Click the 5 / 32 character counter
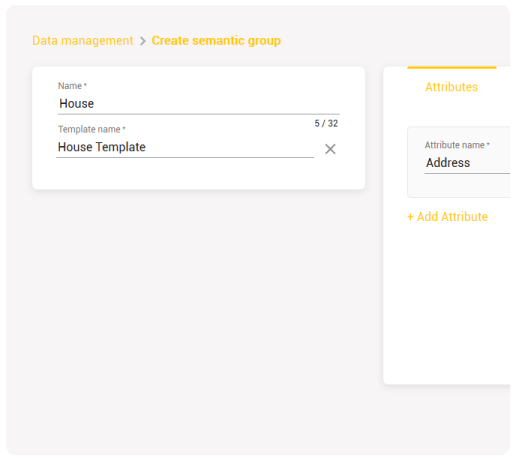This screenshot has height=460, width=515. (x=326, y=123)
